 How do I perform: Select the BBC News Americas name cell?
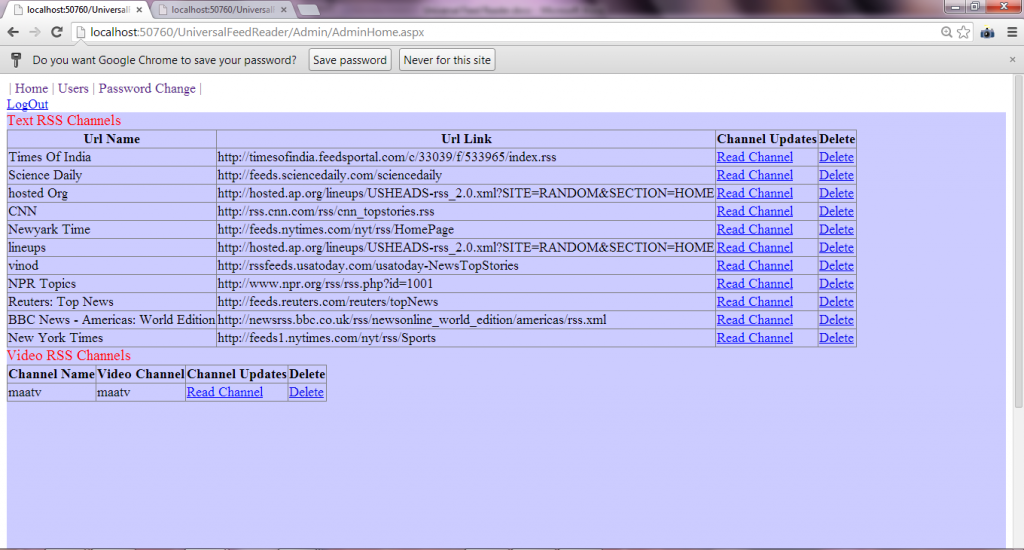click(112, 319)
